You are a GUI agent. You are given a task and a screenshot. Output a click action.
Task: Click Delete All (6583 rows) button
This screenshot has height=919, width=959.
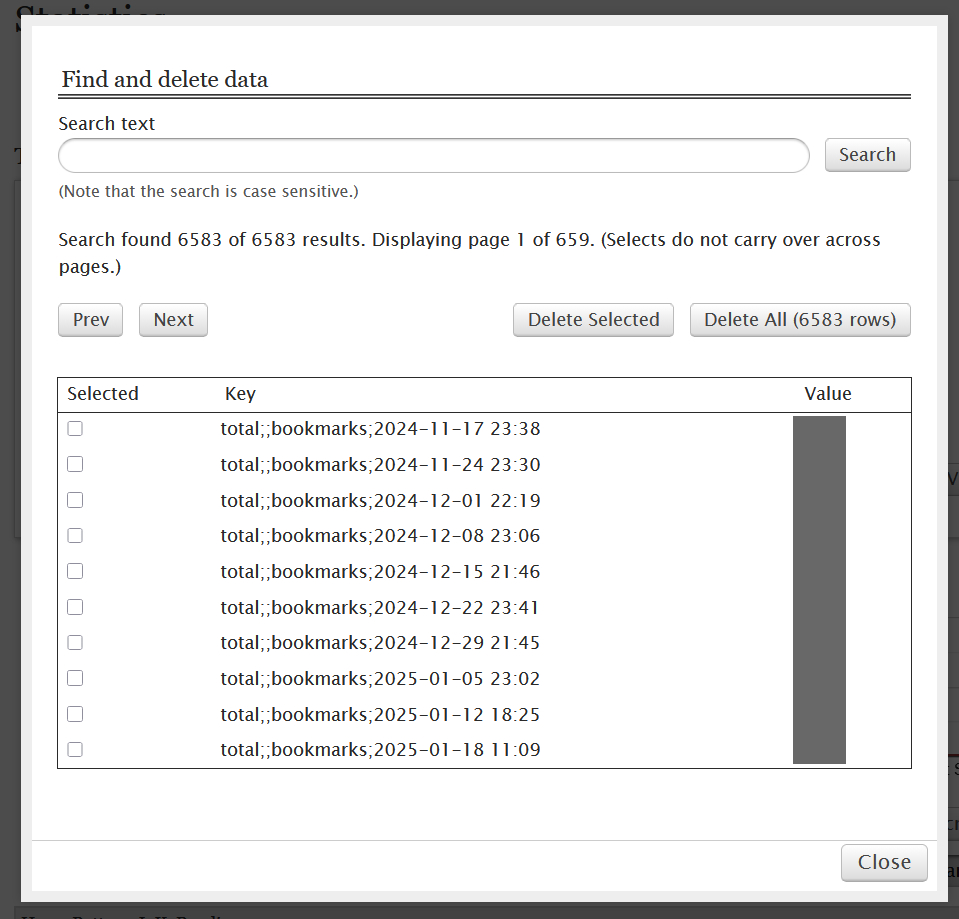click(800, 320)
